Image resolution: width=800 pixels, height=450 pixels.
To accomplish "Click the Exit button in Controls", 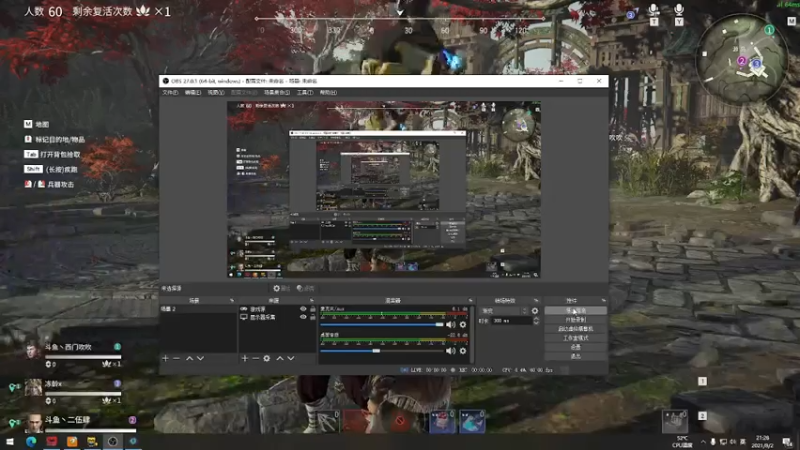I will pos(576,357).
